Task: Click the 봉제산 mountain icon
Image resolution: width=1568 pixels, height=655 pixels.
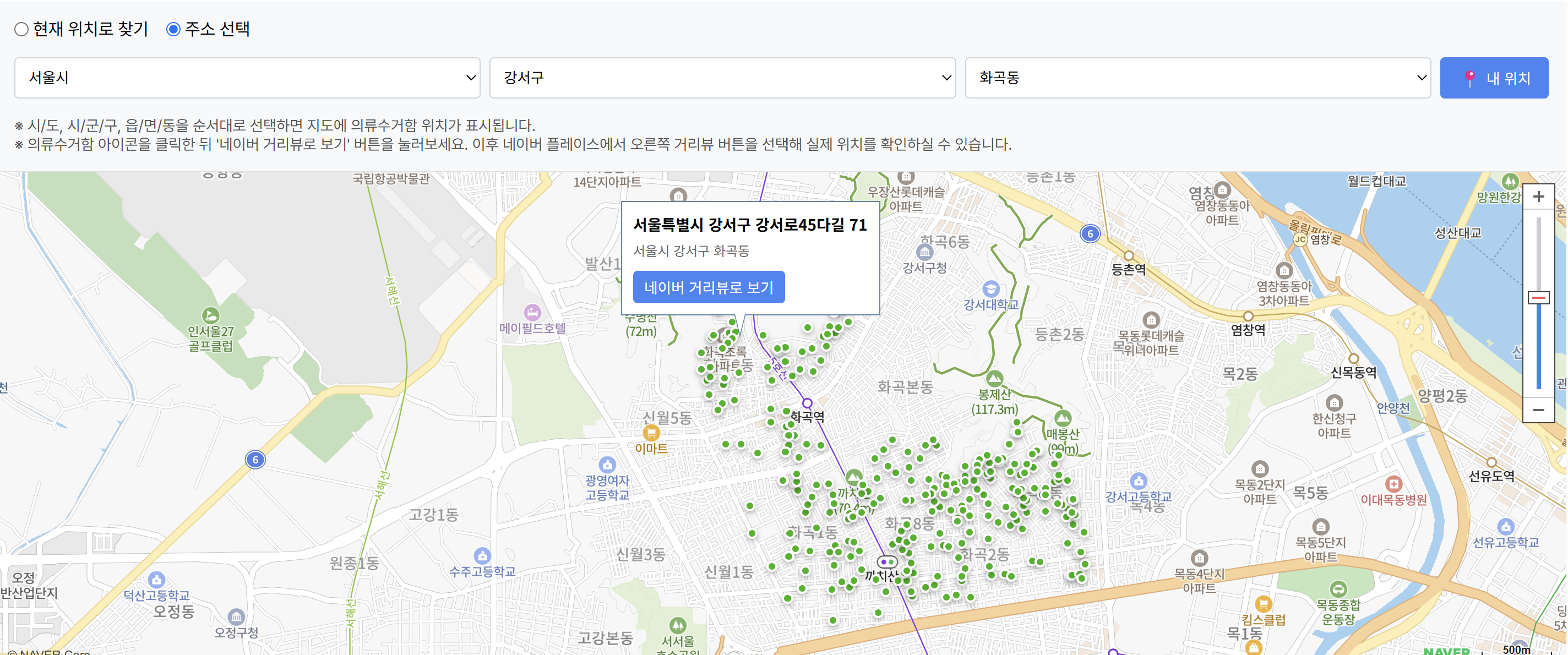Action: click(x=995, y=379)
